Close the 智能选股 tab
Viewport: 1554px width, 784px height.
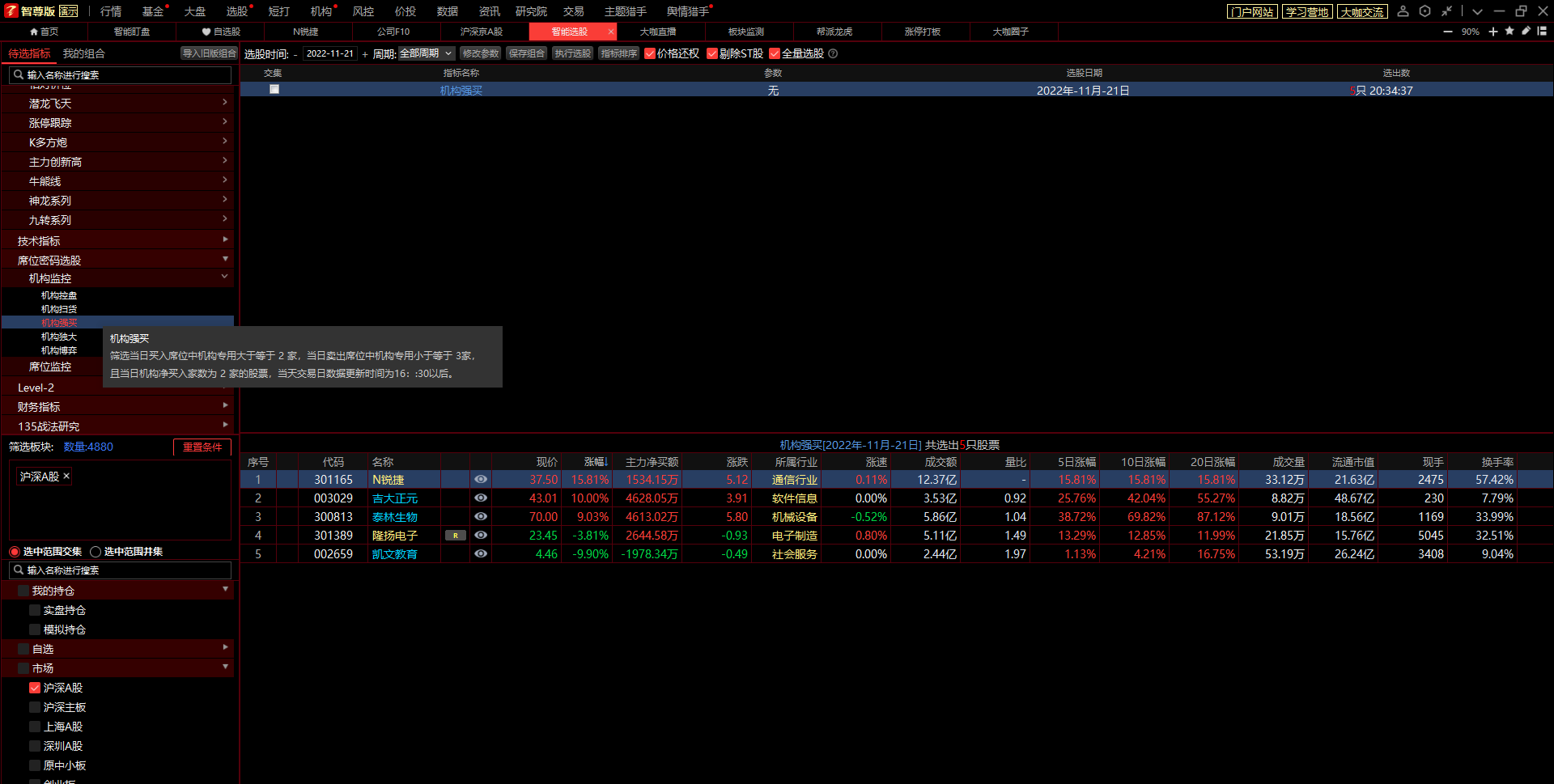610,32
